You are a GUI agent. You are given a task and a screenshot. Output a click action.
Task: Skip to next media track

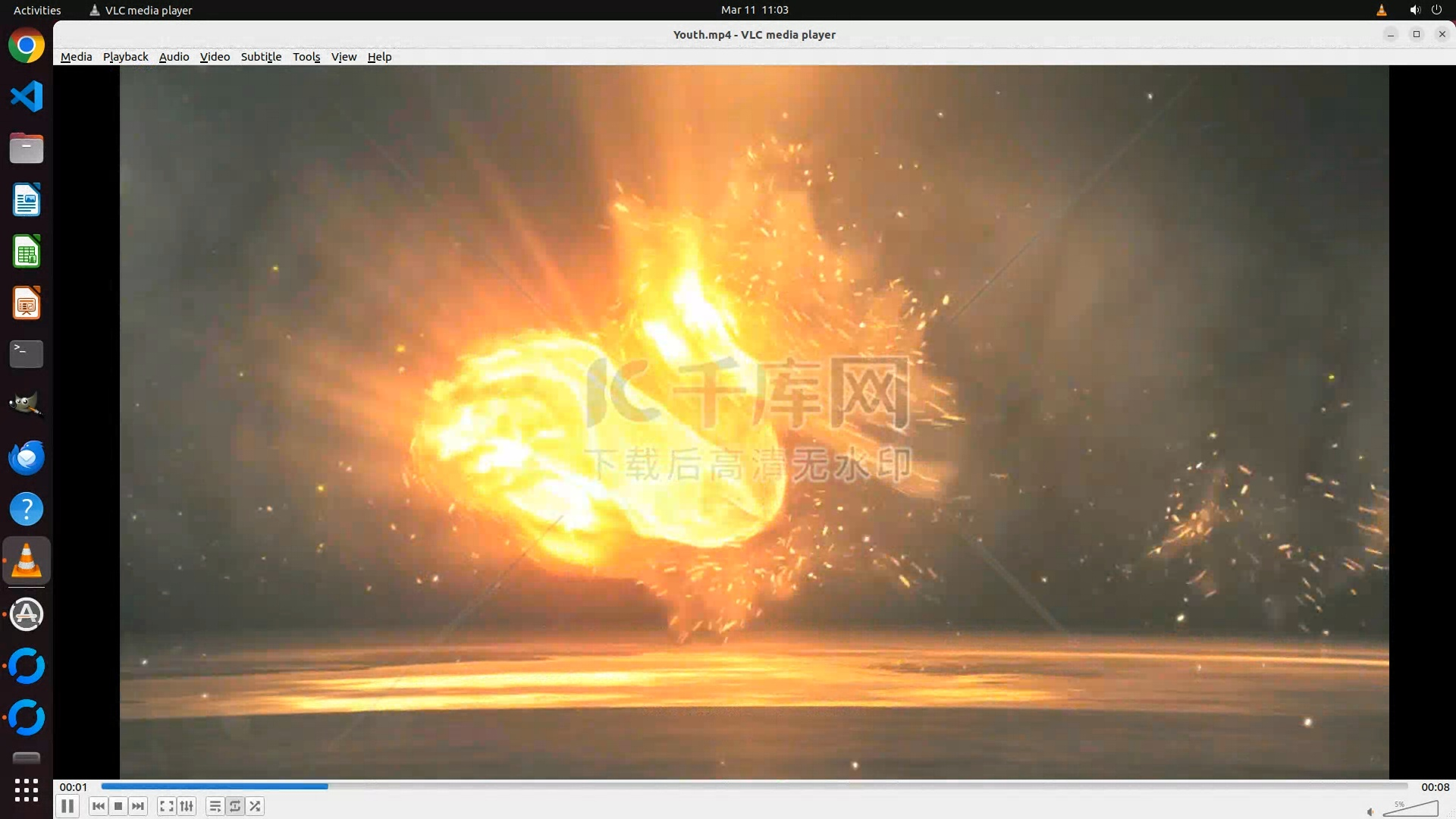tap(138, 806)
